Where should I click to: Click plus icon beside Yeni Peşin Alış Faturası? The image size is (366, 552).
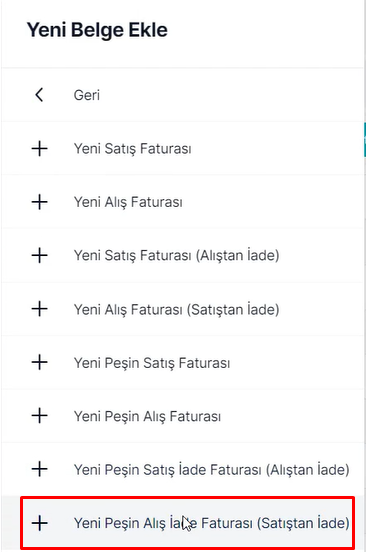39,416
